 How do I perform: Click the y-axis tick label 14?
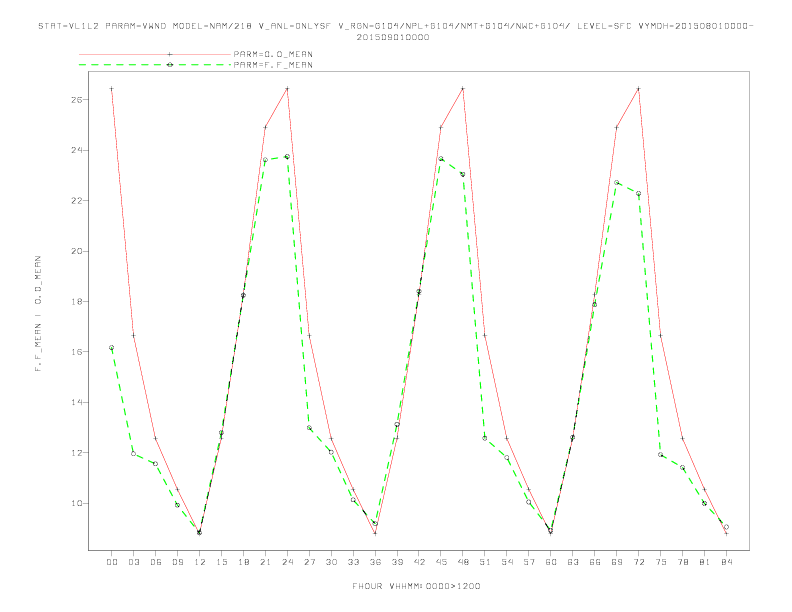click(x=77, y=402)
